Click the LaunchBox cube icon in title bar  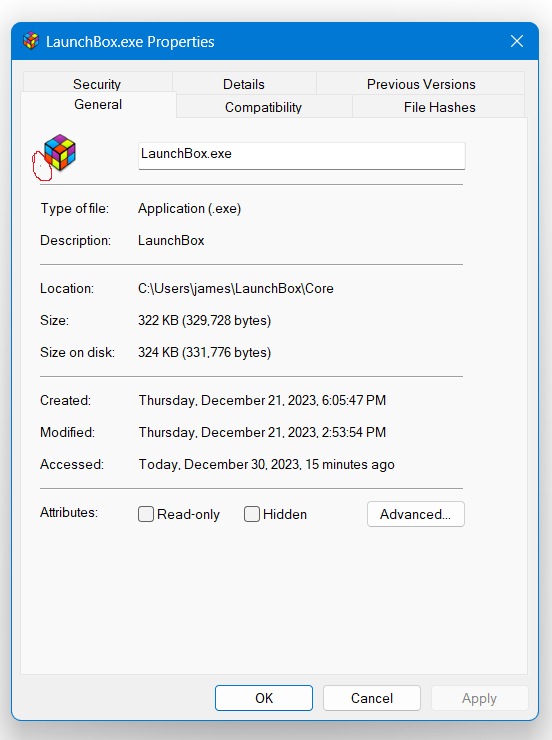click(31, 41)
